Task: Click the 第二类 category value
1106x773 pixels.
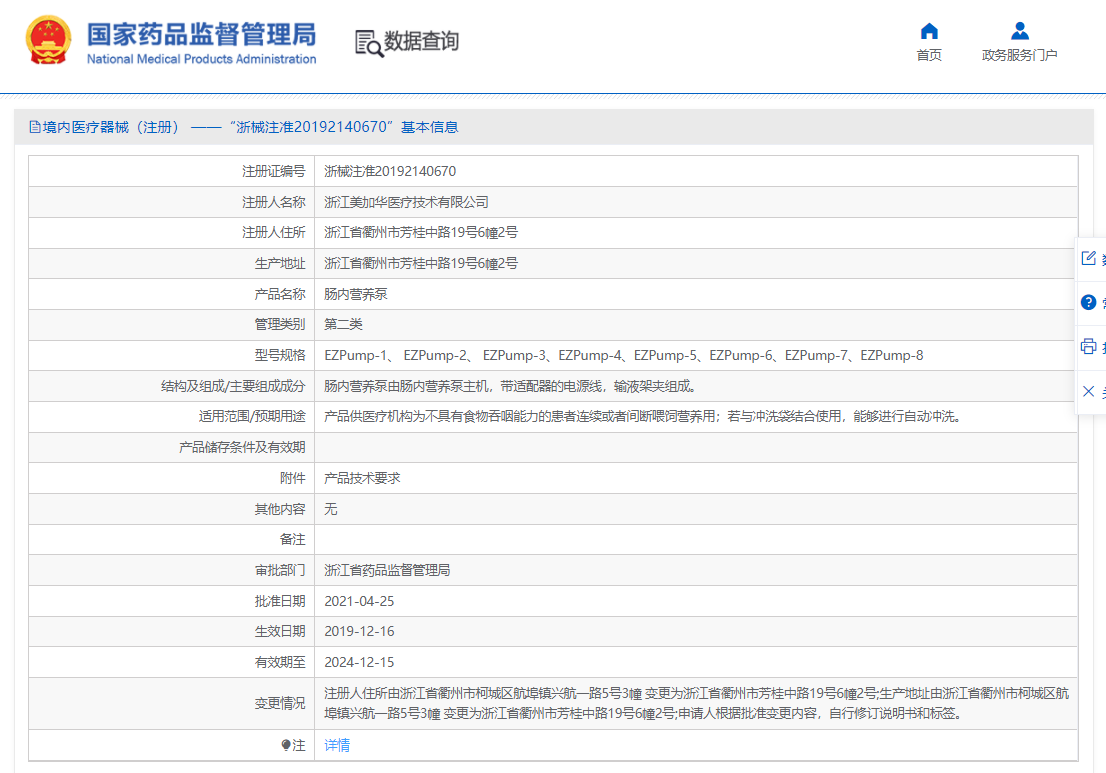Action: click(x=343, y=324)
